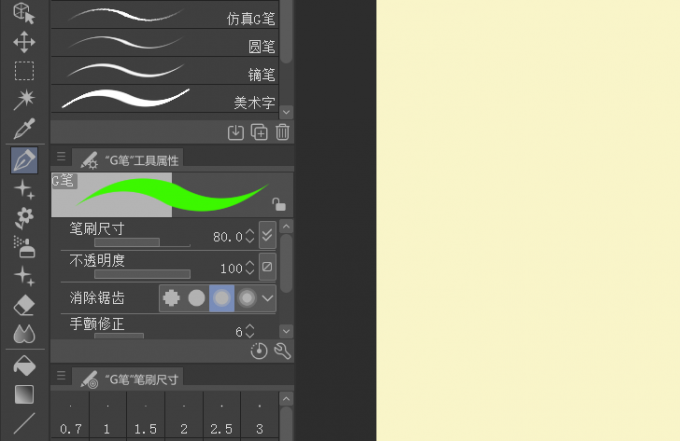
Task: Choose the Auto Select magic wand tool
Action: tap(24, 99)
